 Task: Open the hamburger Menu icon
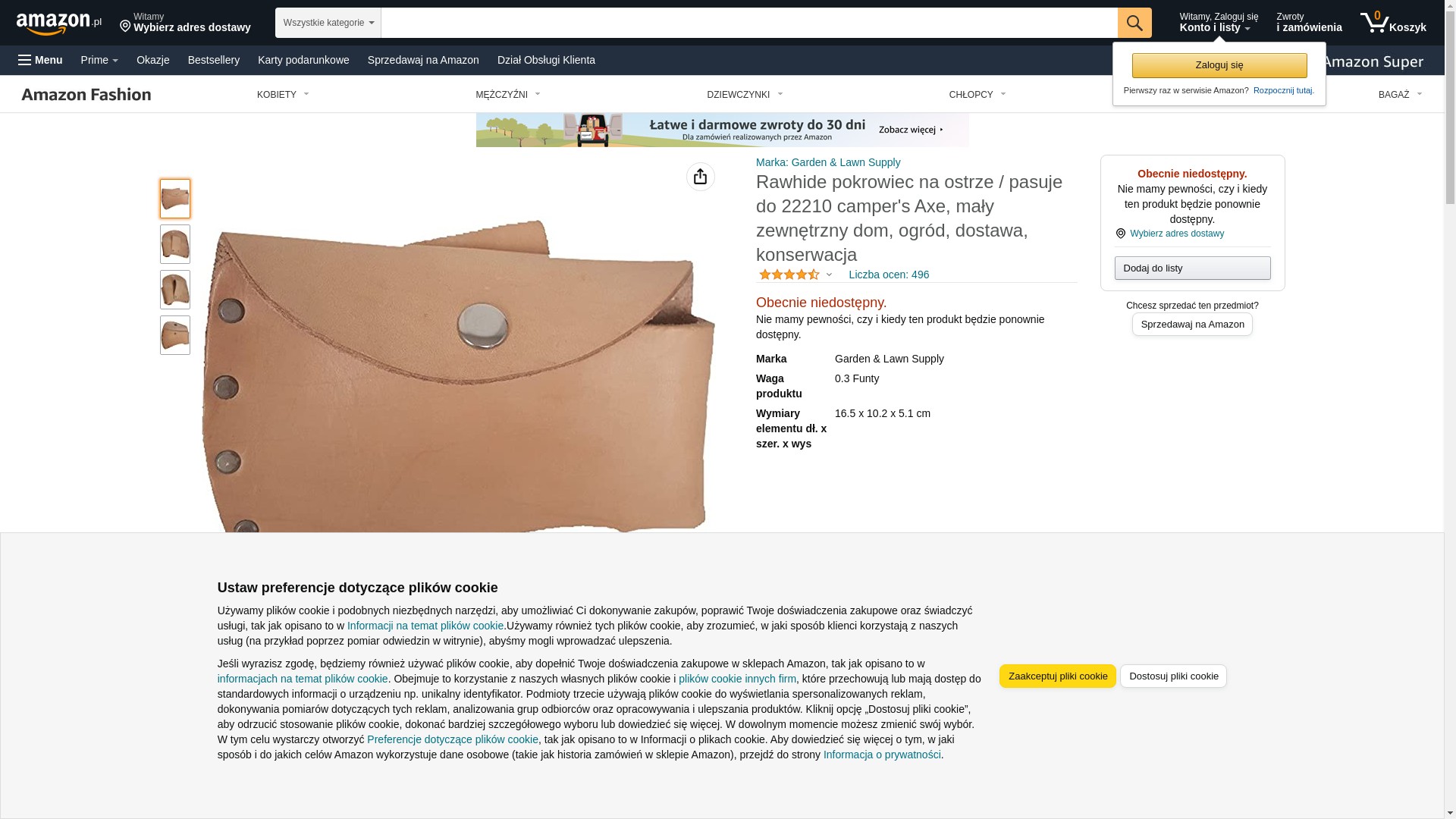40,60
